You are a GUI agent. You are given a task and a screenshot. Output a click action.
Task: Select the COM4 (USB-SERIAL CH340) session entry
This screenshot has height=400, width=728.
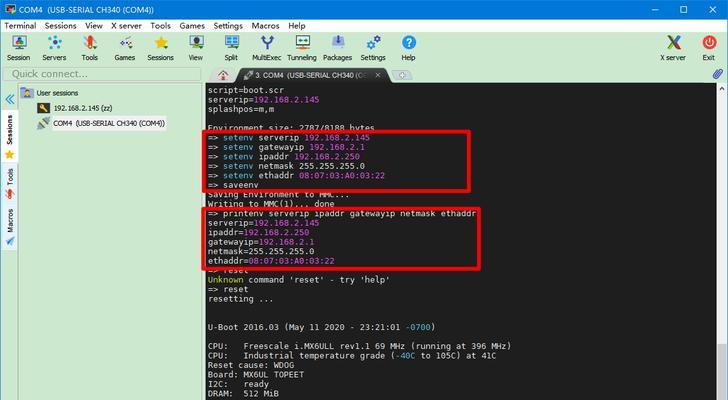pyautogui.click(x=109, y=123)
